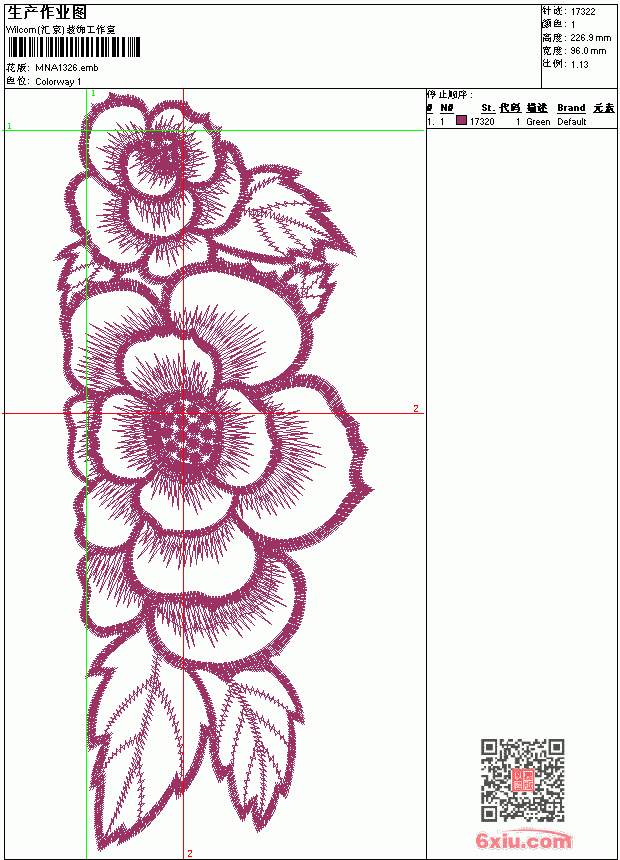The width and height of the screenshot is (620, 860).
Task: Click the N# column header
Action: 447,108
